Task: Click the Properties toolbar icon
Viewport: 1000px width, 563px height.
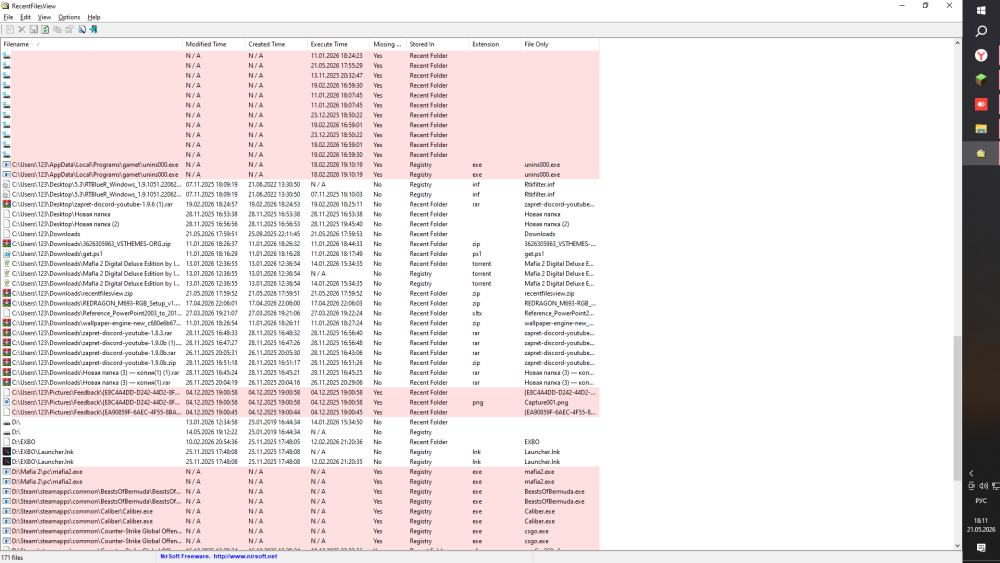Action: tap(70, 29)
